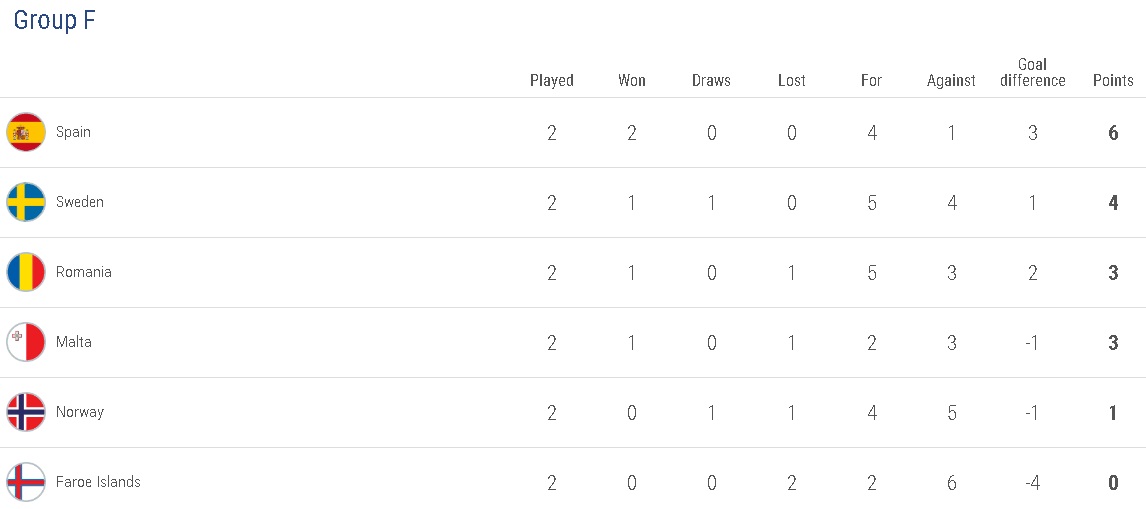Open the Norway team page

80,412
